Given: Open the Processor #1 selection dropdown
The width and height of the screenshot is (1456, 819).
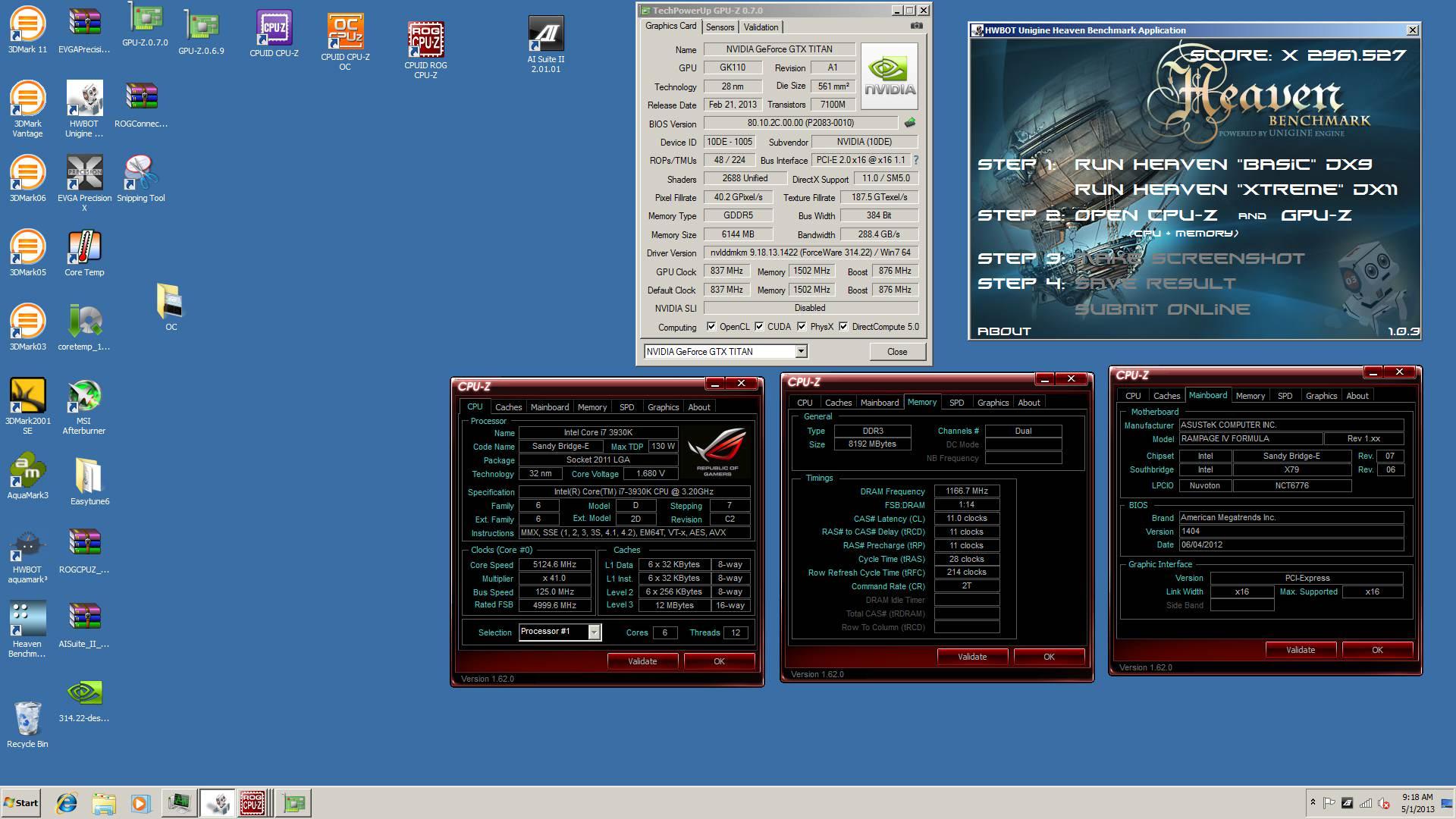Looking at the screenshot, I should click(594, 632).
